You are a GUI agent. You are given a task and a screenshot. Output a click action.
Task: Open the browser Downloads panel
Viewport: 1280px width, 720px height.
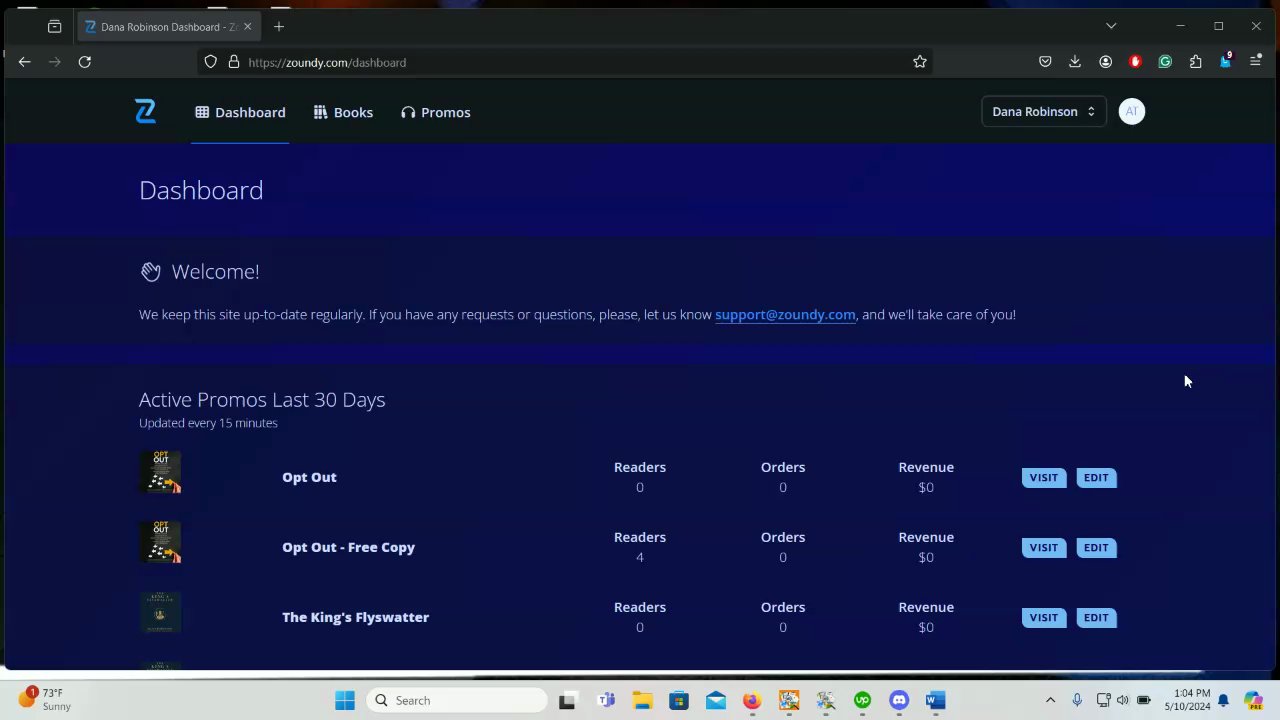point(1075,62)
